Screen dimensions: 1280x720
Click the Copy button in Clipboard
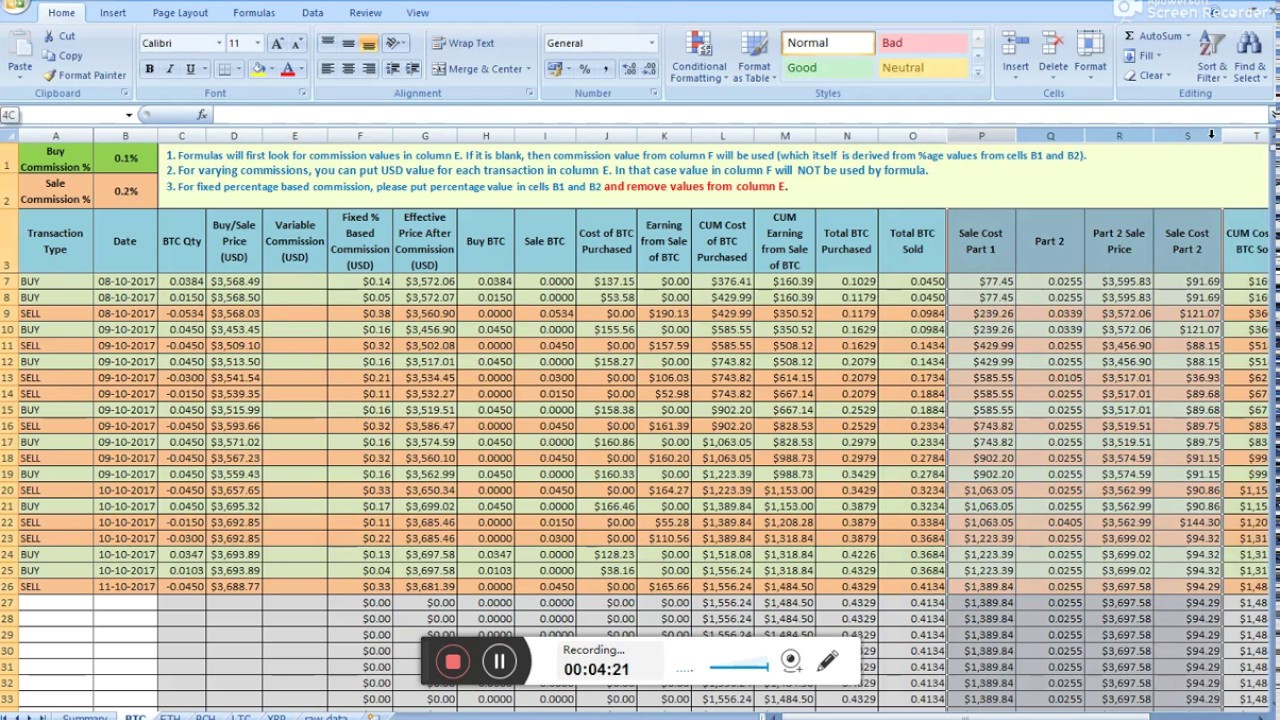[x=62, y=56]
